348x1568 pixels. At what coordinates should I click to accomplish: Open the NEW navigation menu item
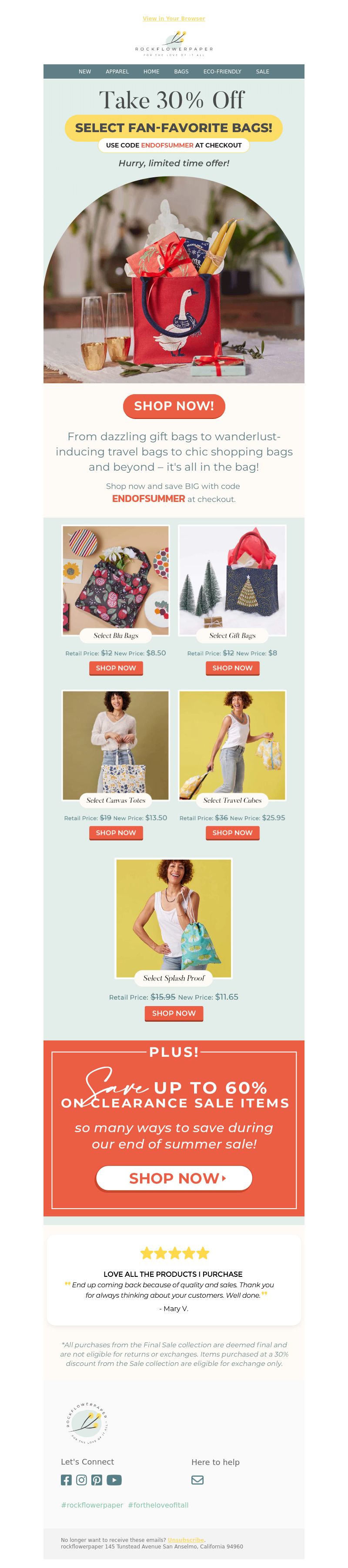(x=85, y=72)
